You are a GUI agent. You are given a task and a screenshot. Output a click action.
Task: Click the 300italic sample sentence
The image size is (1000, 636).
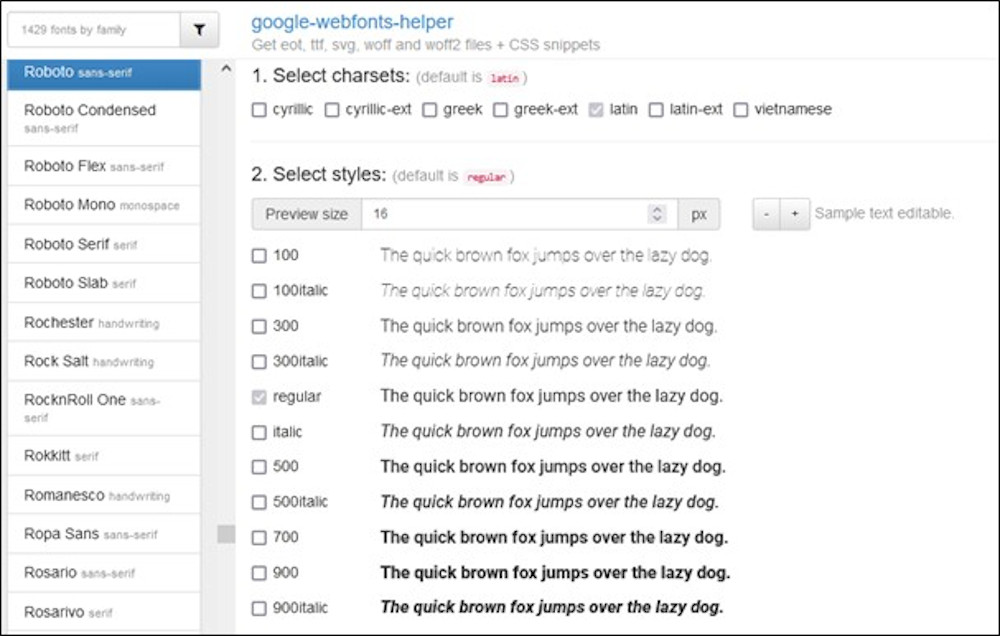(545, 361)
